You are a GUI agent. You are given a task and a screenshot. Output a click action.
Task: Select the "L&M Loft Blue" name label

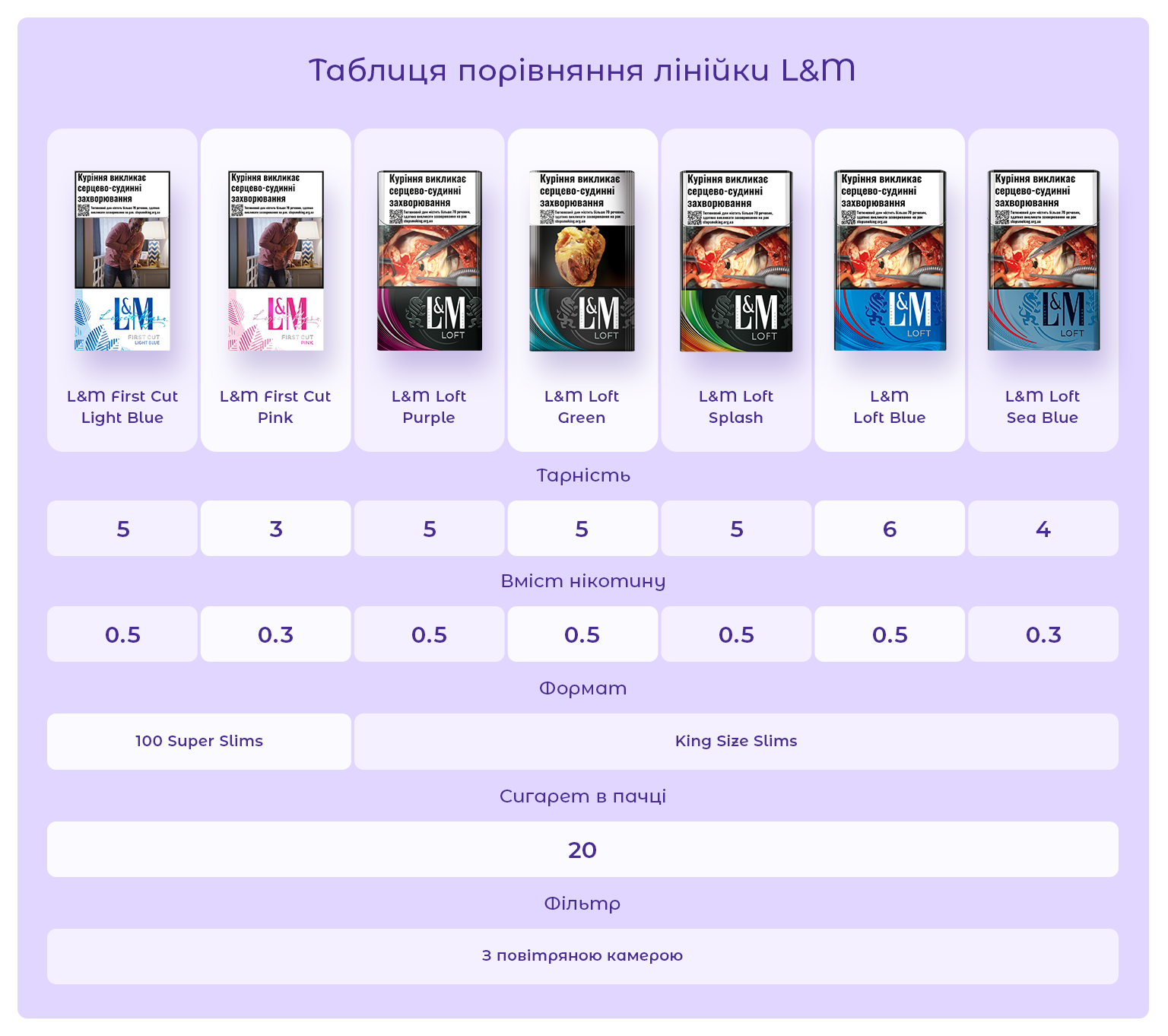point(890,407)
